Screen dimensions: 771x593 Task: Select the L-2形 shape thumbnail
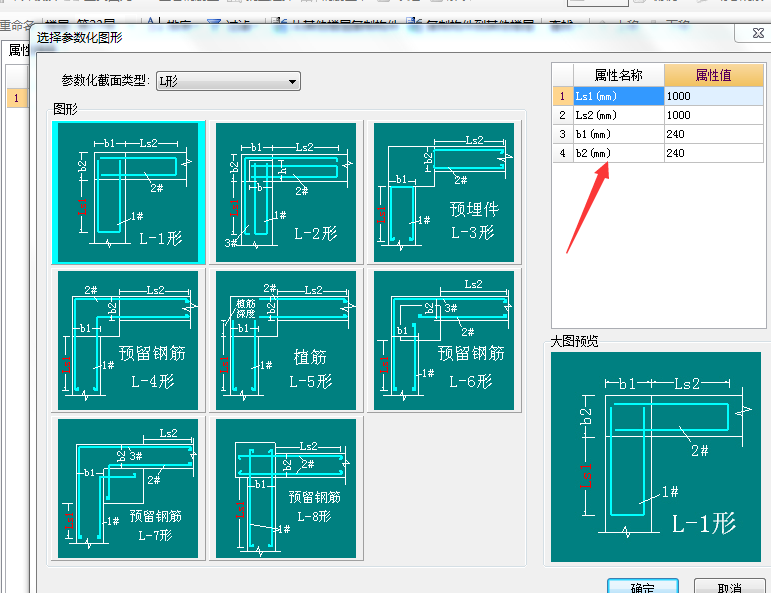click(286, 192)
